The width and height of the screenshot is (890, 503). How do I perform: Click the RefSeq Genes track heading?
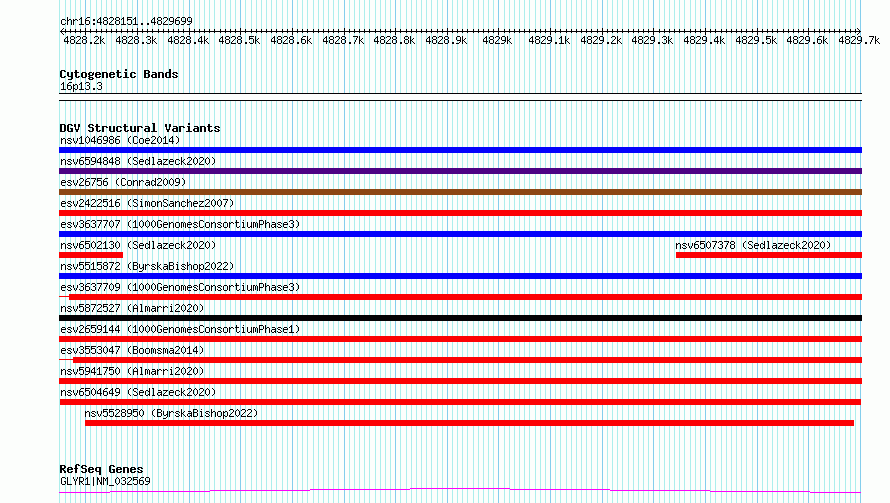[101, 469]
